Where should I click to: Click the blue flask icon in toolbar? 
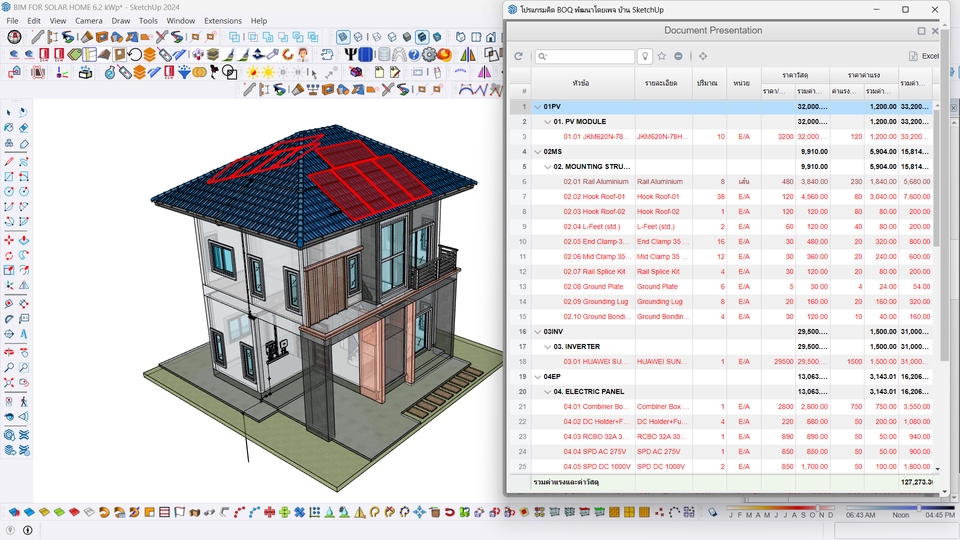[x=110, y=73]
